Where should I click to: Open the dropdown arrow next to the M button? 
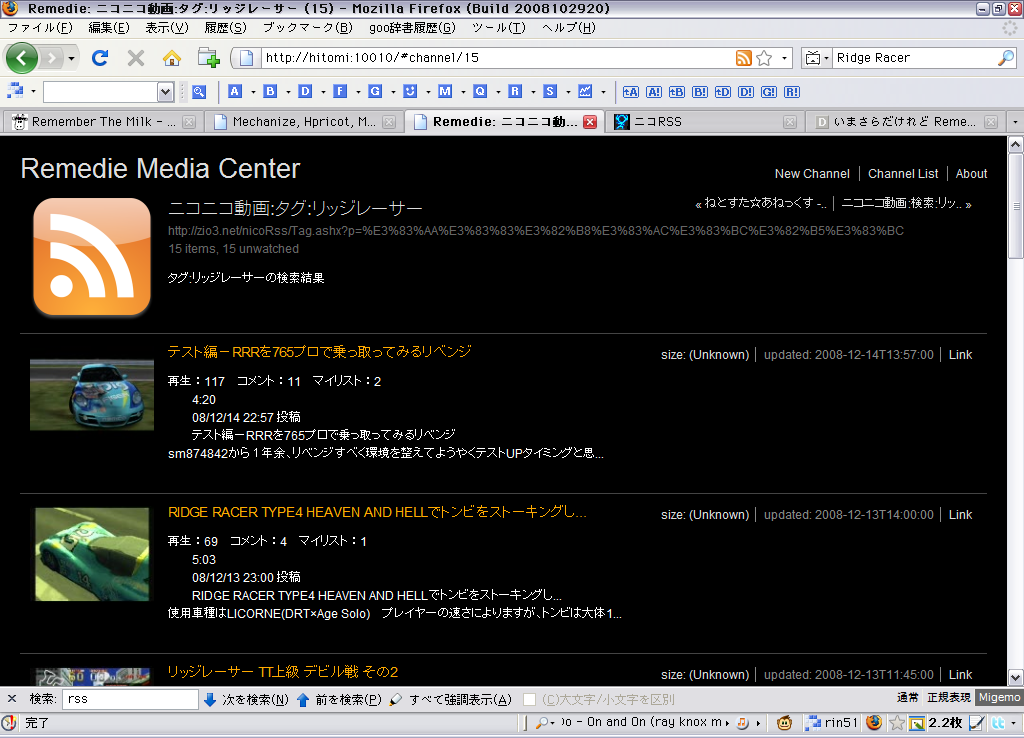[x=463, y=92]
